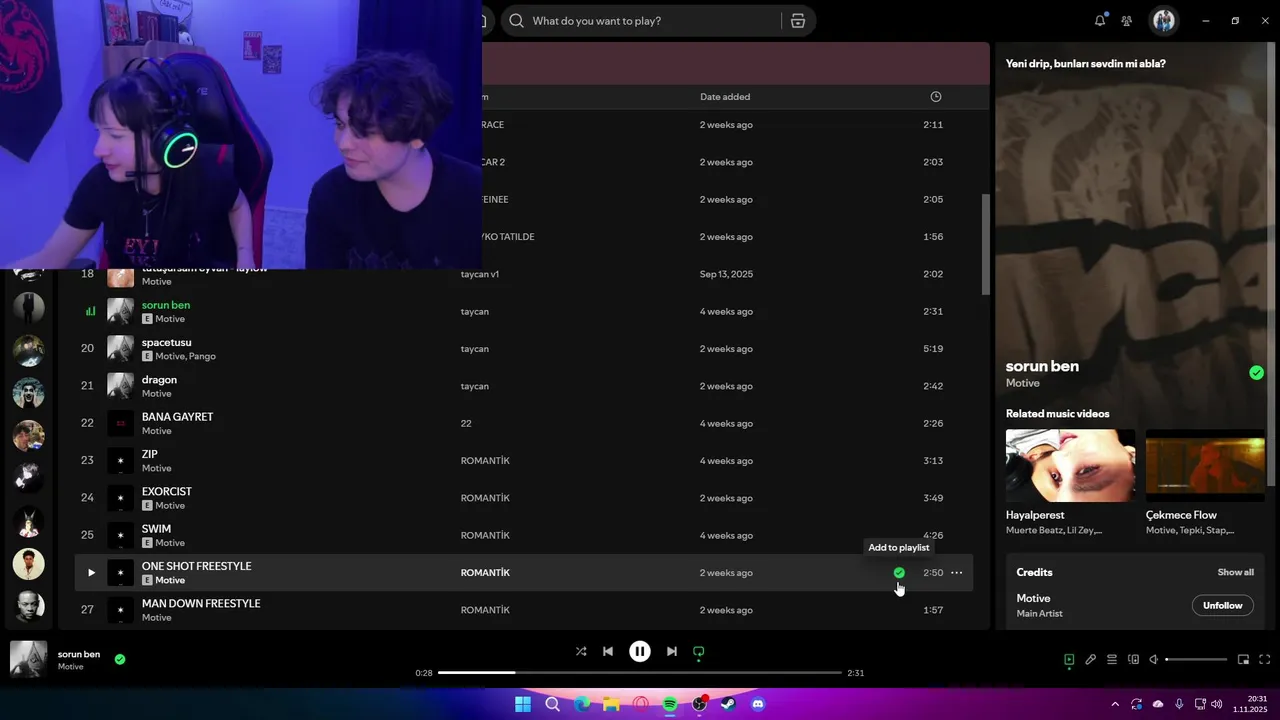Screen dimensions: 1280x720
Task: Click the duration clock column icon
Action: tap(936, 97)
